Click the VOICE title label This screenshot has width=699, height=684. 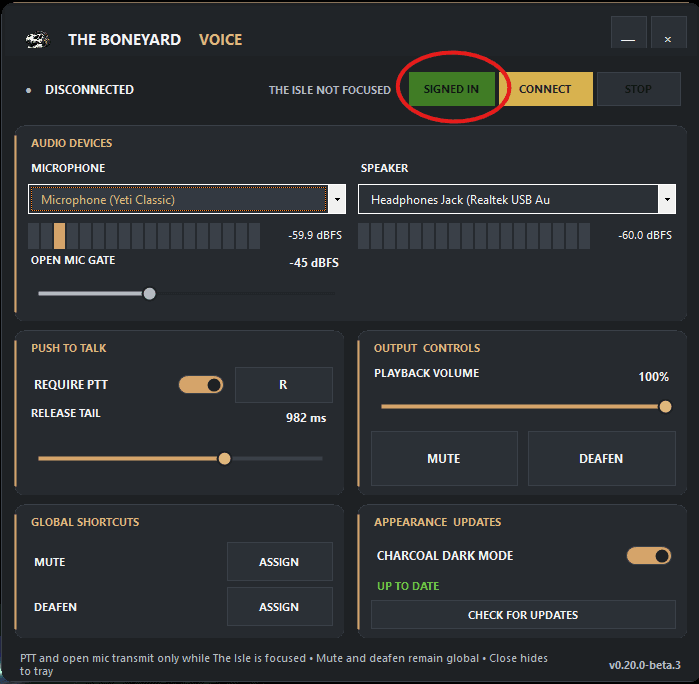[221, 40]
